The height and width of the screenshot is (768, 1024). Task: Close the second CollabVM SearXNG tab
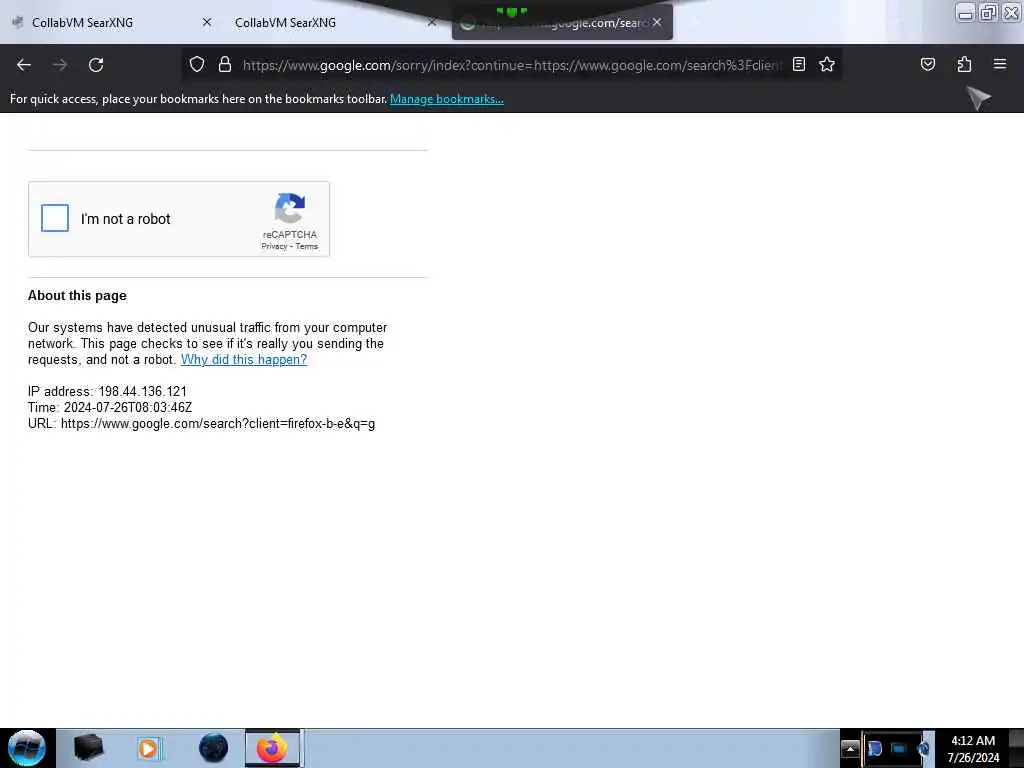(x=432, y=22)
